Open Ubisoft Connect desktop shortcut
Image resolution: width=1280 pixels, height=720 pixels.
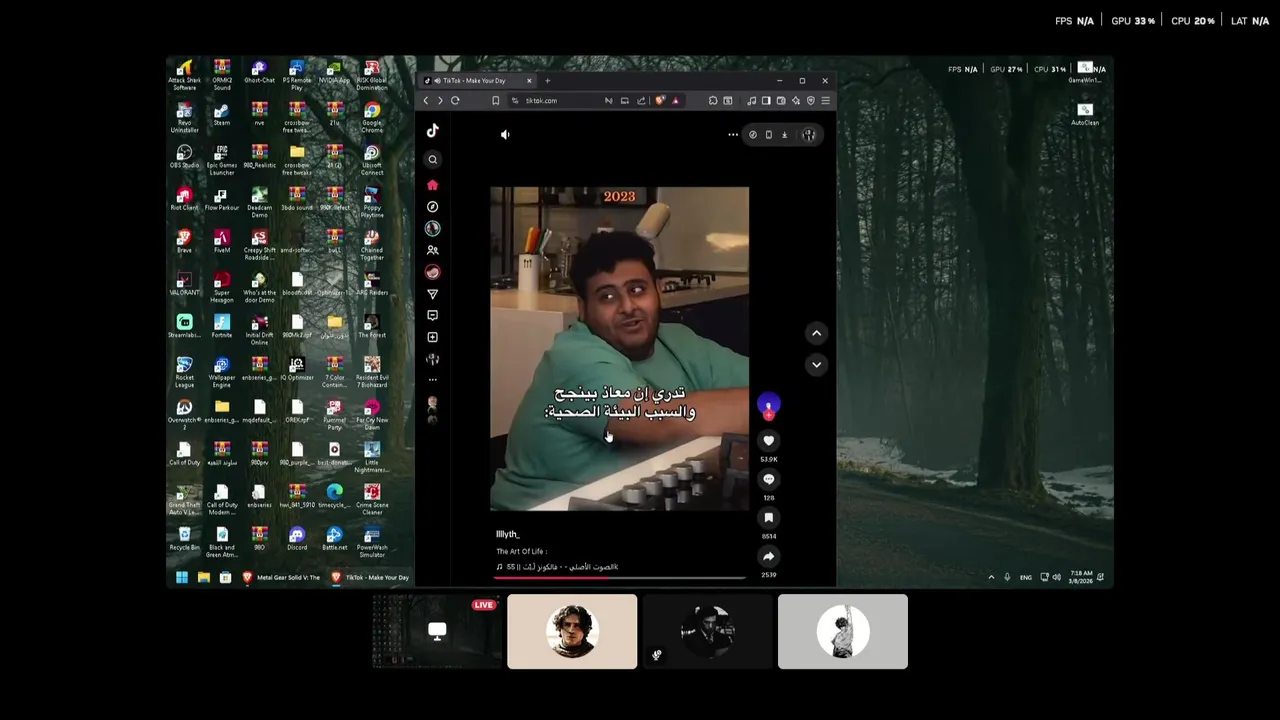[371, 159]
